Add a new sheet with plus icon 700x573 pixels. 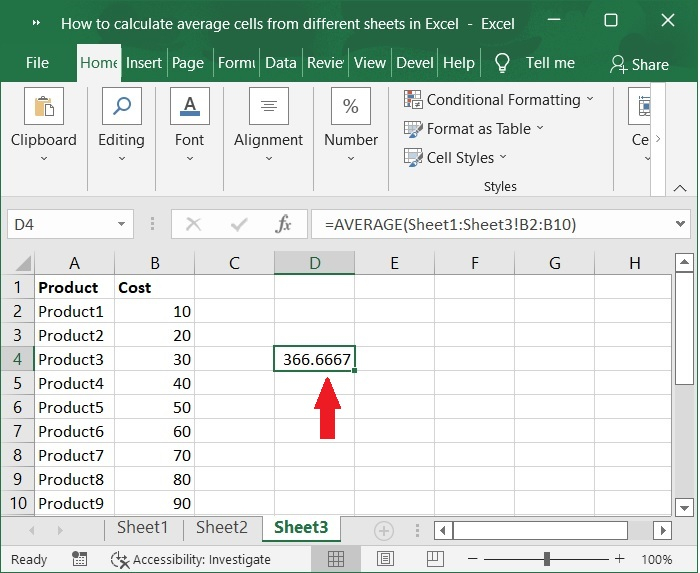coord(383,530)
